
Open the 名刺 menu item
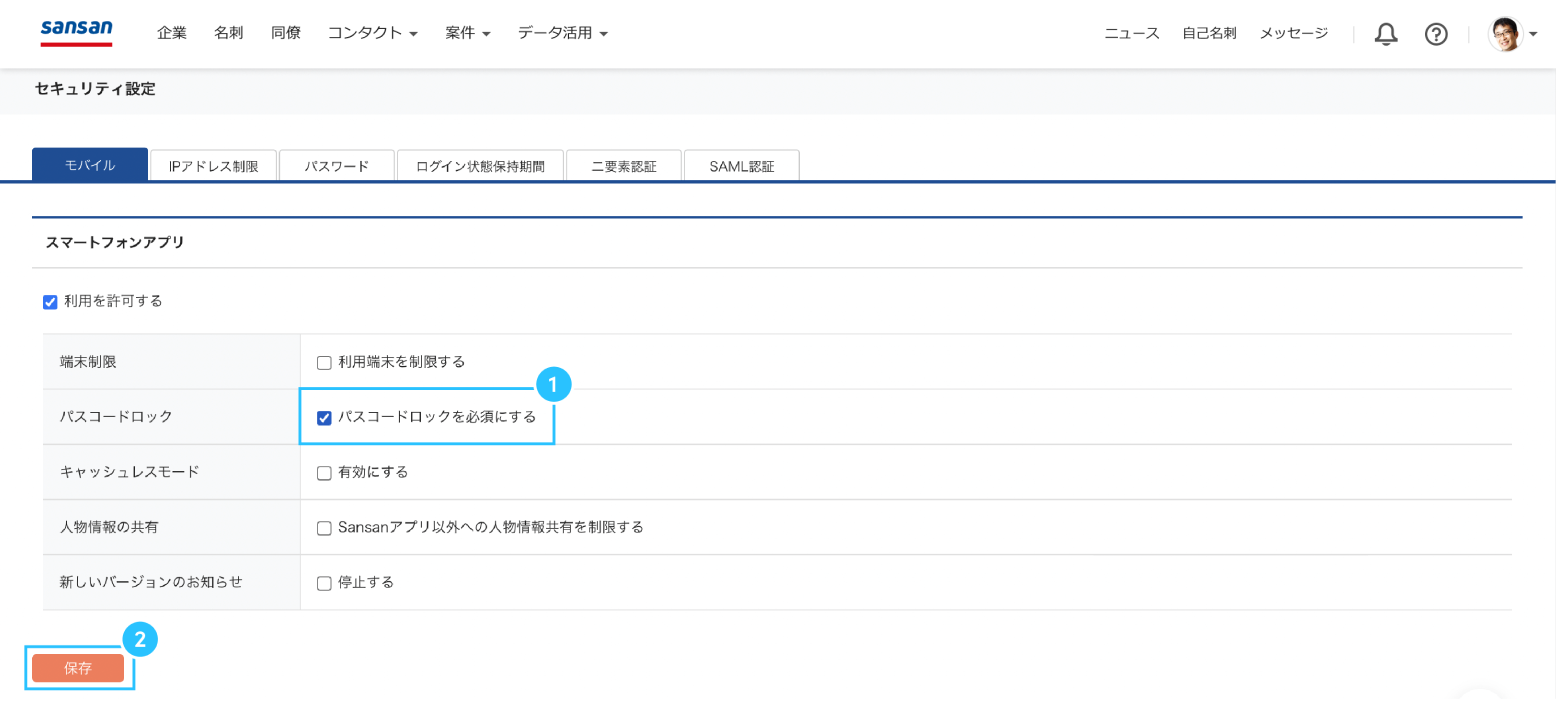pyautogui.click(x=229, y=33)
